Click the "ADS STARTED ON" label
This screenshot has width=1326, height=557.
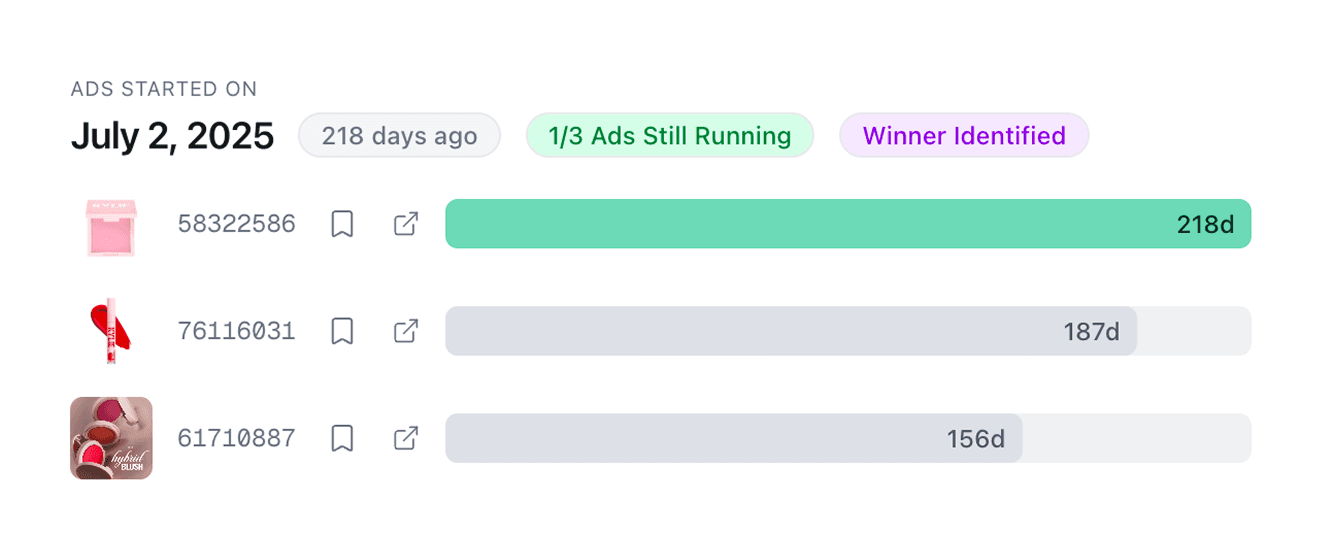pos(164,89)
